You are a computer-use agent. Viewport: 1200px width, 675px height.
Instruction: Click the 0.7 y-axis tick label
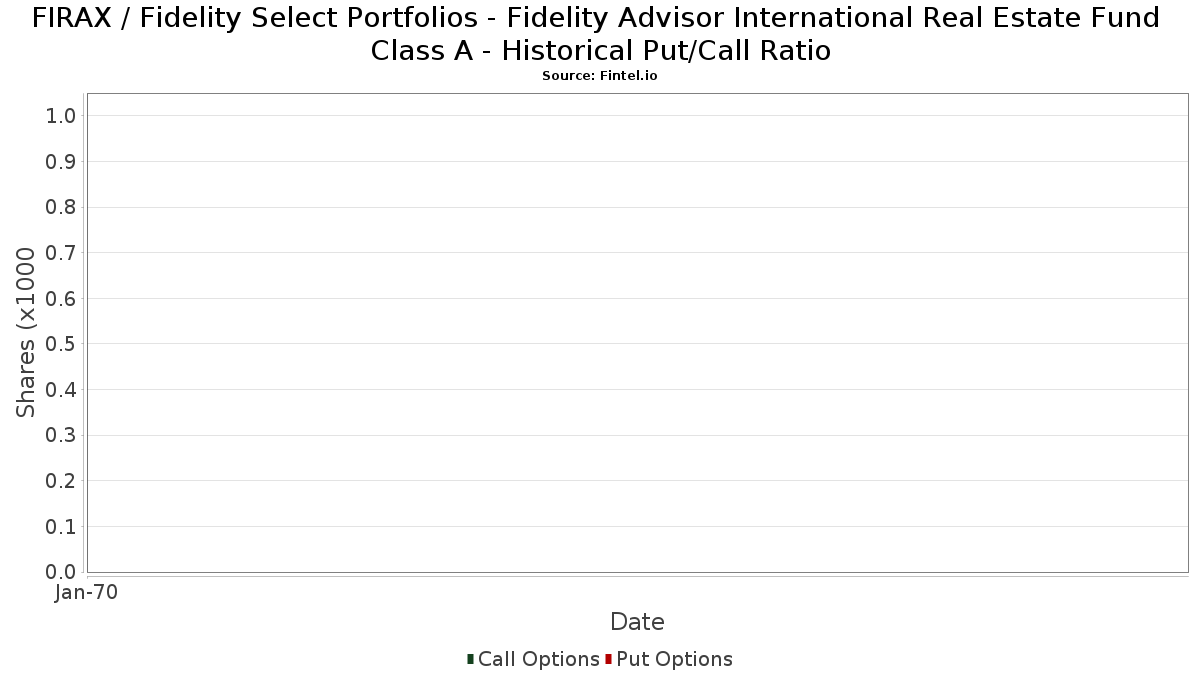tap(61, 253)
